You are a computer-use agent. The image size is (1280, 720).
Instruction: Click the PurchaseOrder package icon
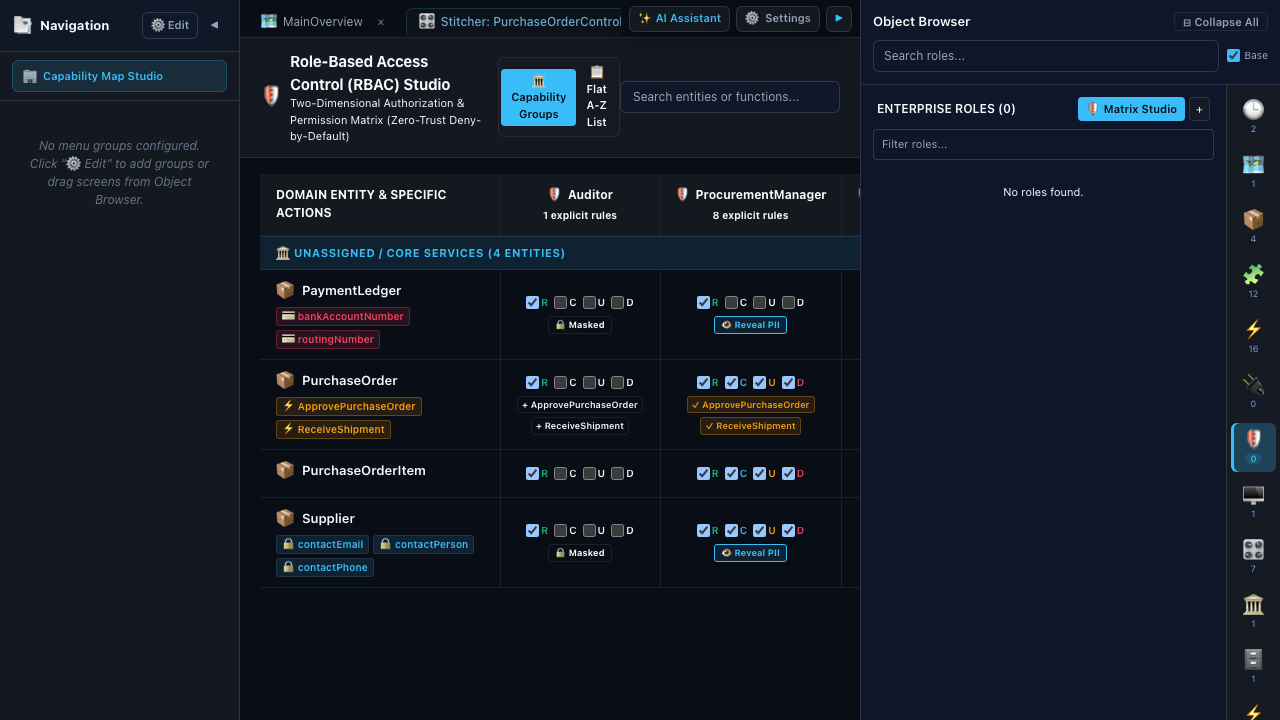(x=285, y=380)
